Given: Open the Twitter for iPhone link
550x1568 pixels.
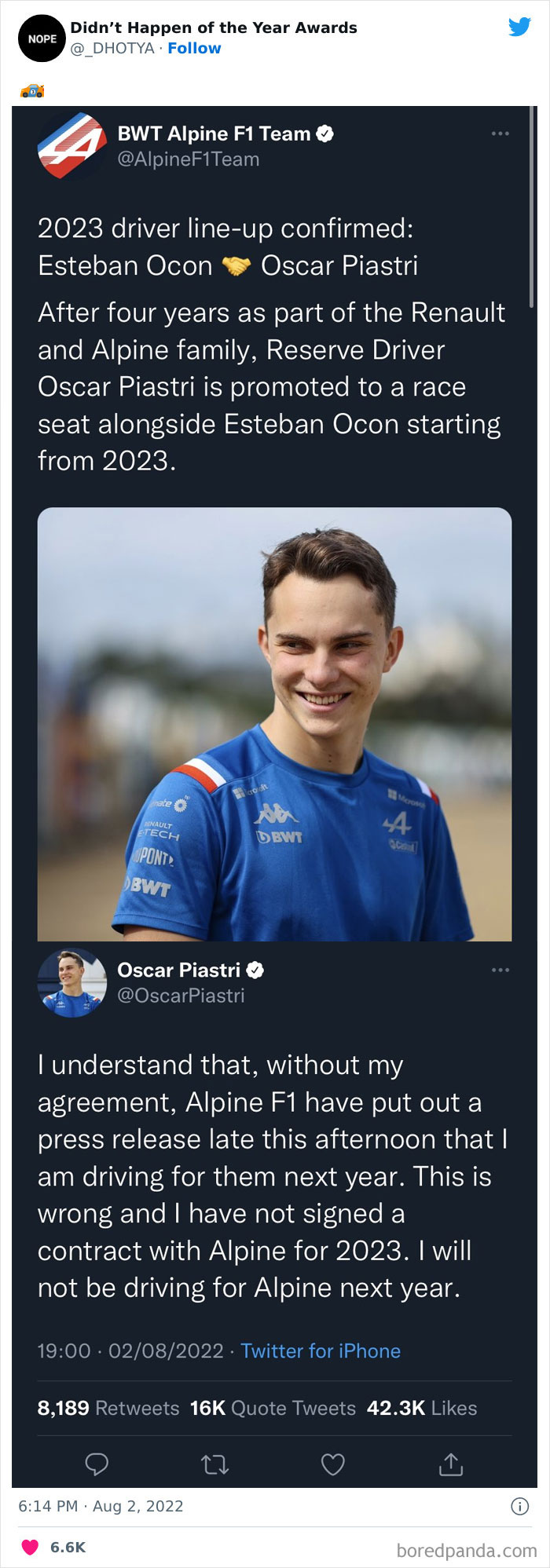Looking at the screenshot, I should pos(321,1351).
